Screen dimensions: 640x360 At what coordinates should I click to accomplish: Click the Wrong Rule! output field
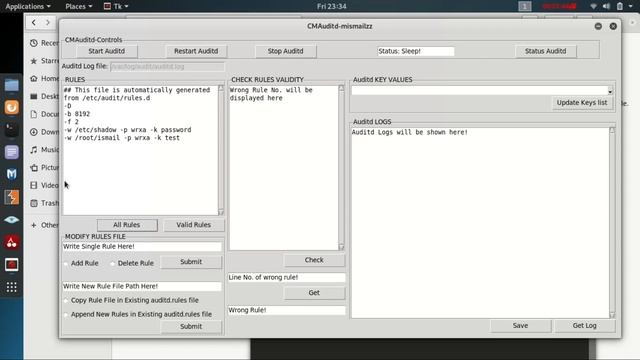[286, 310]
